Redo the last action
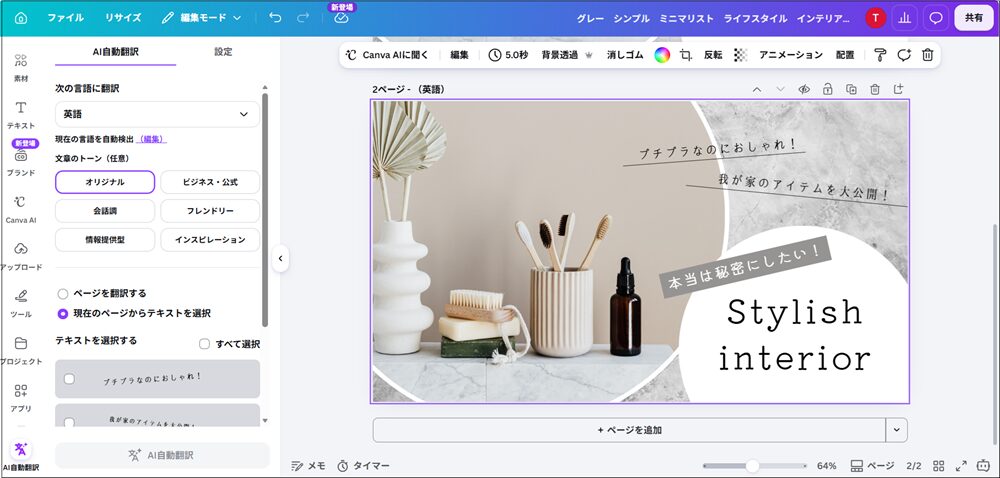The image size is (1000, 478). tap(303, 18)
